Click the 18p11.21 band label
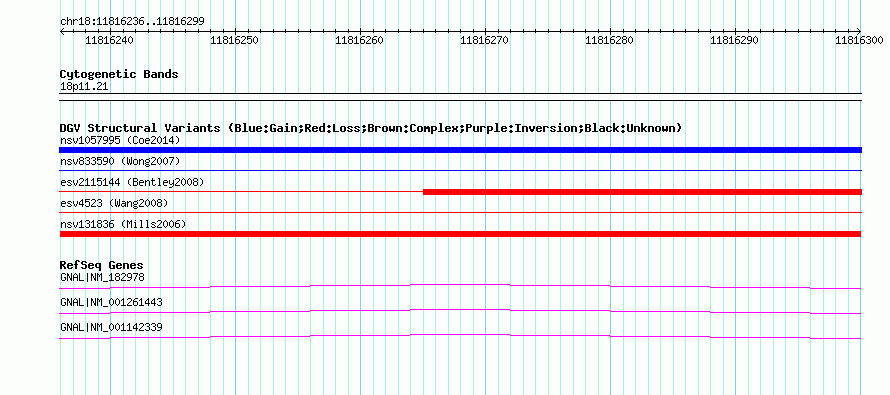The image size is (890, 395). pyautogui.click(x=84, y=87)
